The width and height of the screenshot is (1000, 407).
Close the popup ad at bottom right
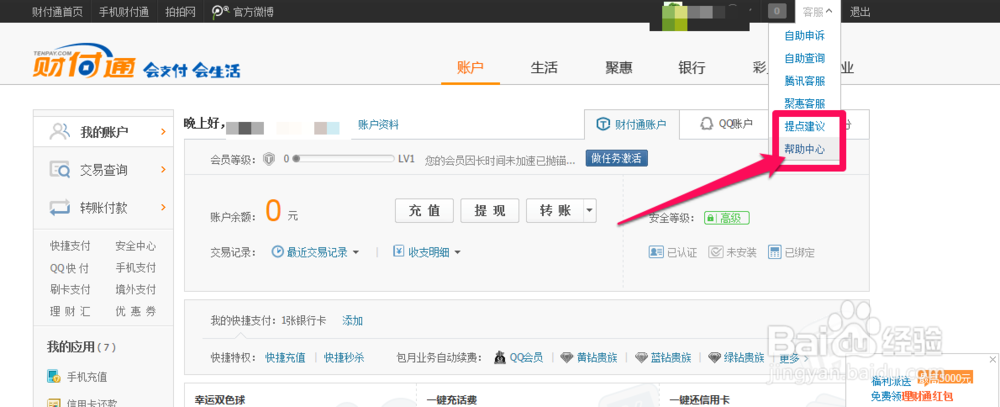(x=992, y=360)
